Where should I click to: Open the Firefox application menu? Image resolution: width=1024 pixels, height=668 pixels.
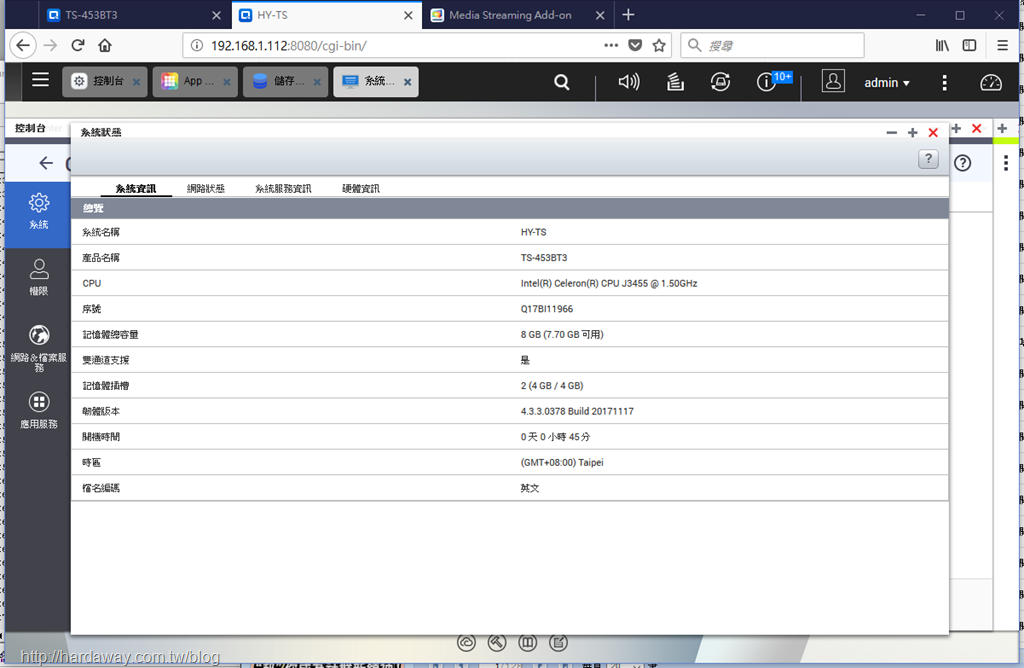coord(1002,45)
